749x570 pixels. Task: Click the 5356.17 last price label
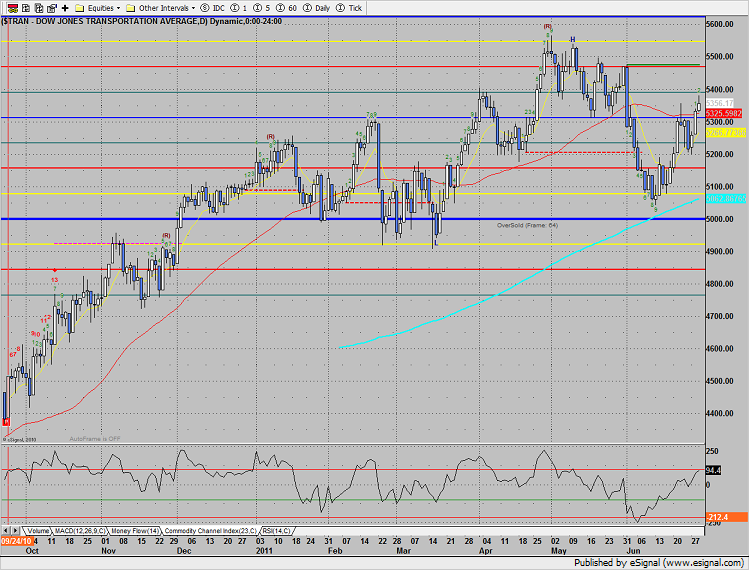tap(719, 103)
